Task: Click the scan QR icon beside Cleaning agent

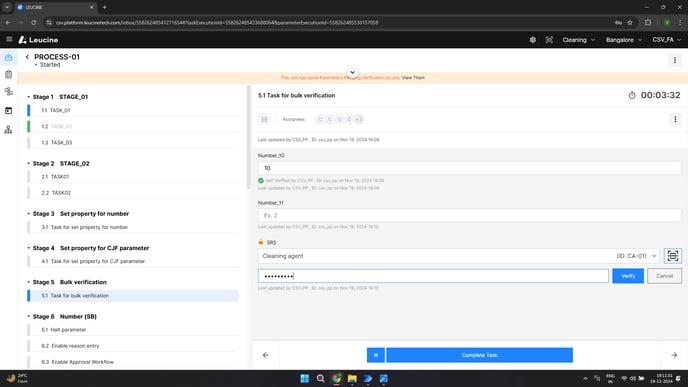Action: pos(672,256)
